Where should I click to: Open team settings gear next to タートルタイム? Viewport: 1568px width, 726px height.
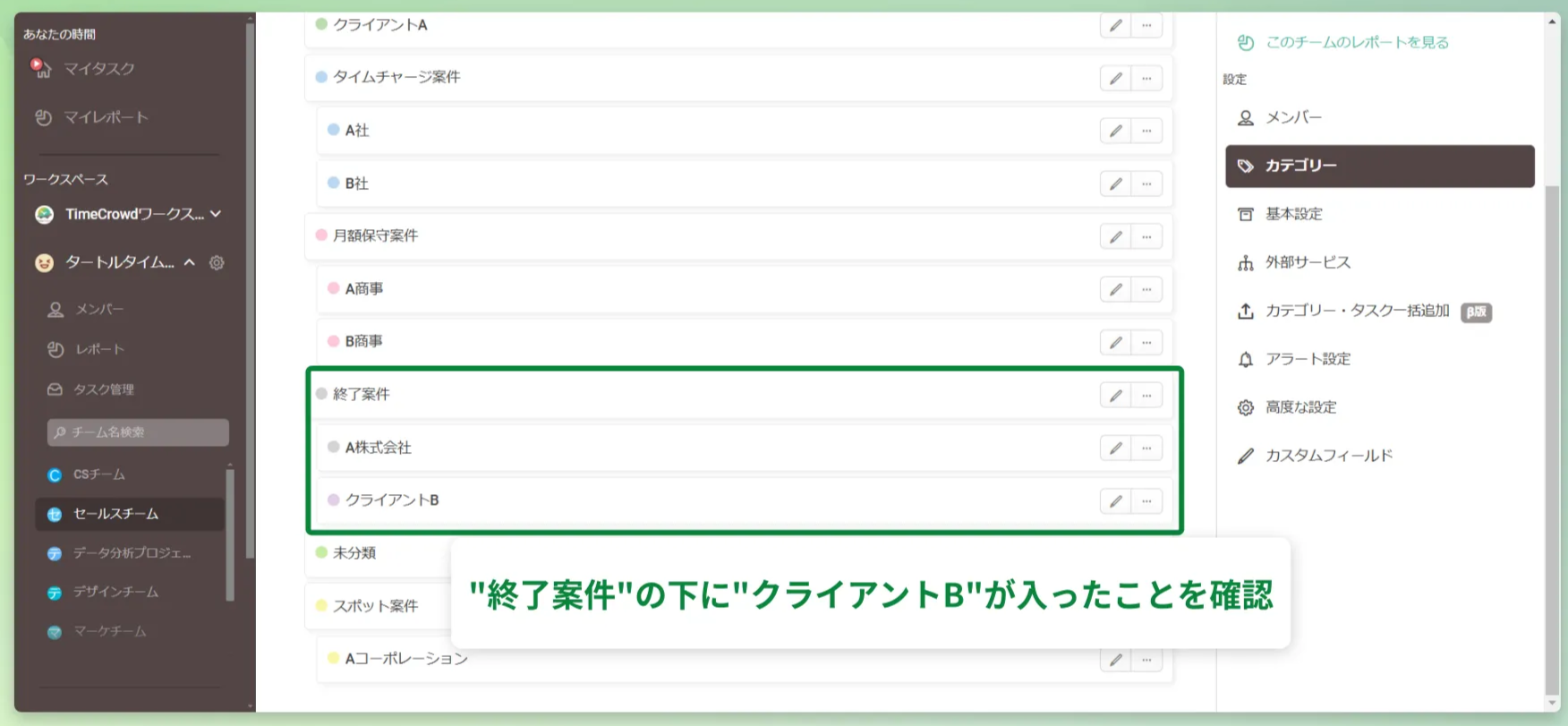click(216, 262)
